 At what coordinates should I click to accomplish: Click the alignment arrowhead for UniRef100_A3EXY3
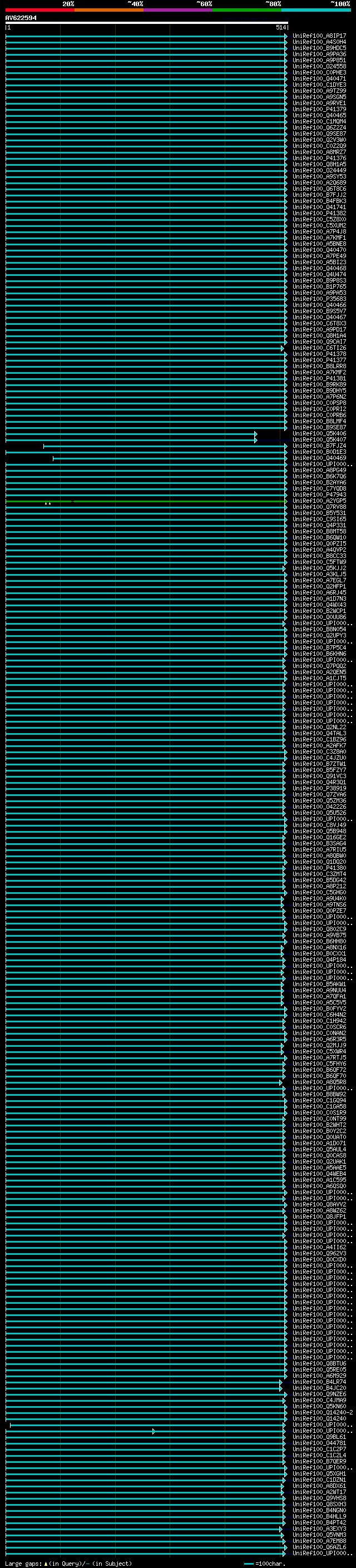coord(281,1529)
